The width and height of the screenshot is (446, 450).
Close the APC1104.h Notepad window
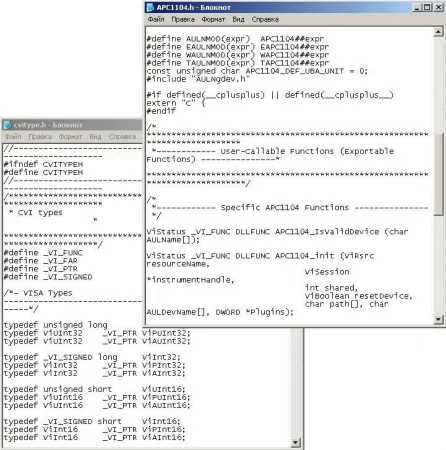point(438,7)
